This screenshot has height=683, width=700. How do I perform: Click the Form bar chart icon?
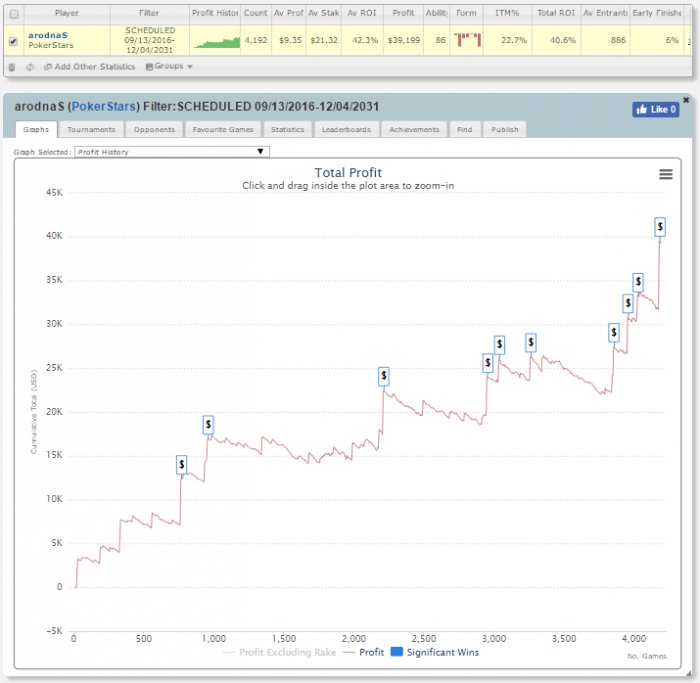pos(466,39)
